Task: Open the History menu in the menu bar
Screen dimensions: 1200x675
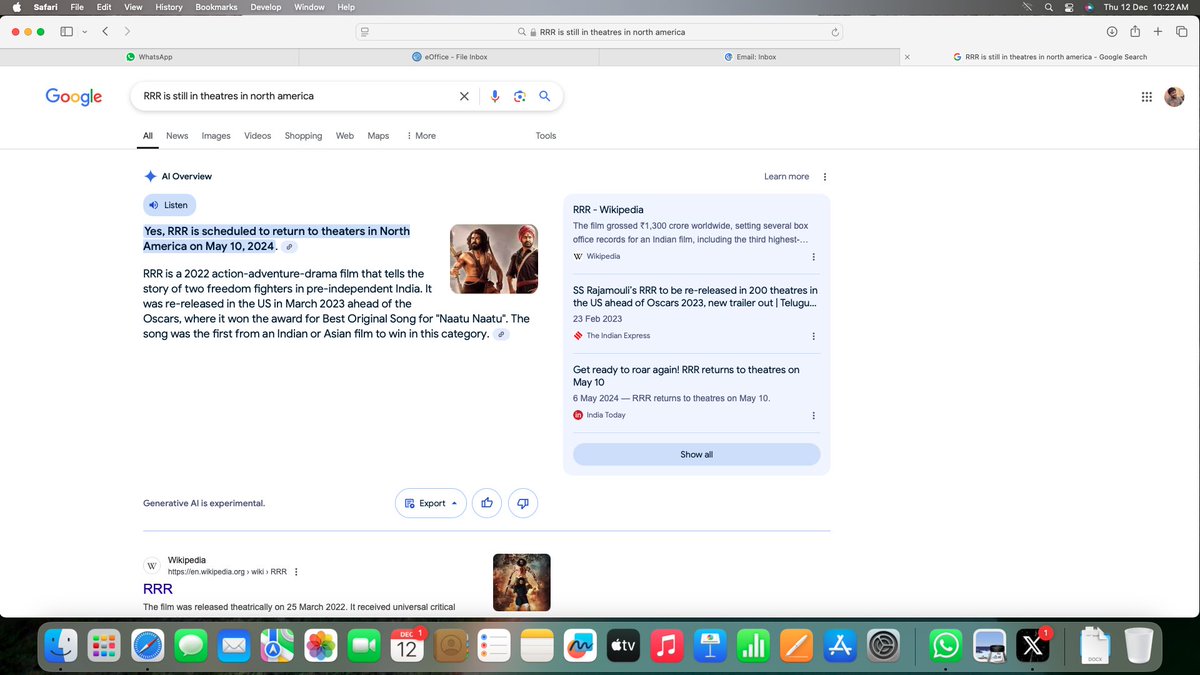Action: click(169, 7)
